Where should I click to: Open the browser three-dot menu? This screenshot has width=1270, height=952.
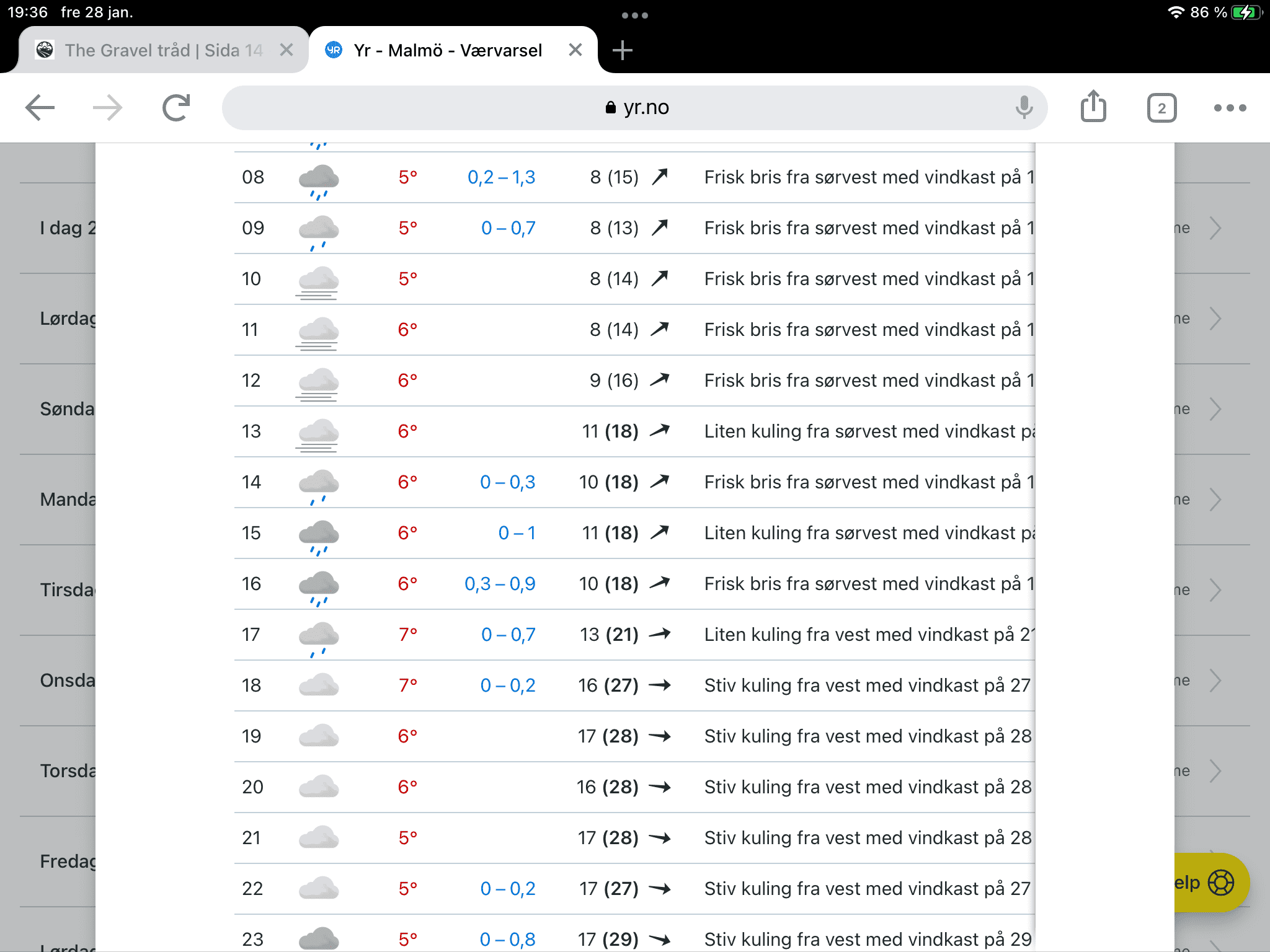tap(1230, 108)
